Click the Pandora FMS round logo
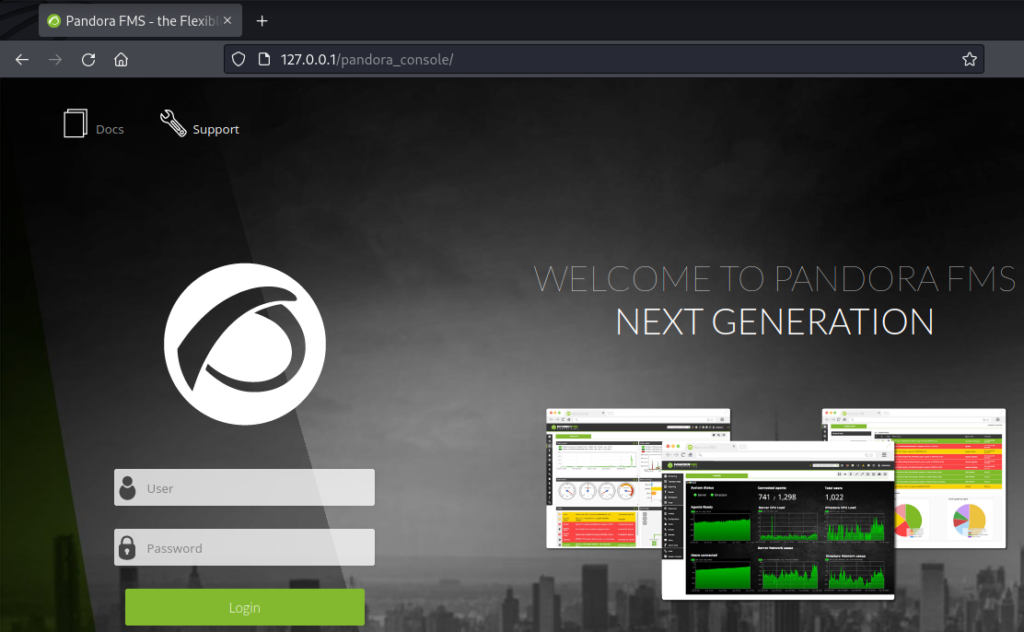Image resolution: width=1024 pixels, height=632 pixels. (245, 344)
